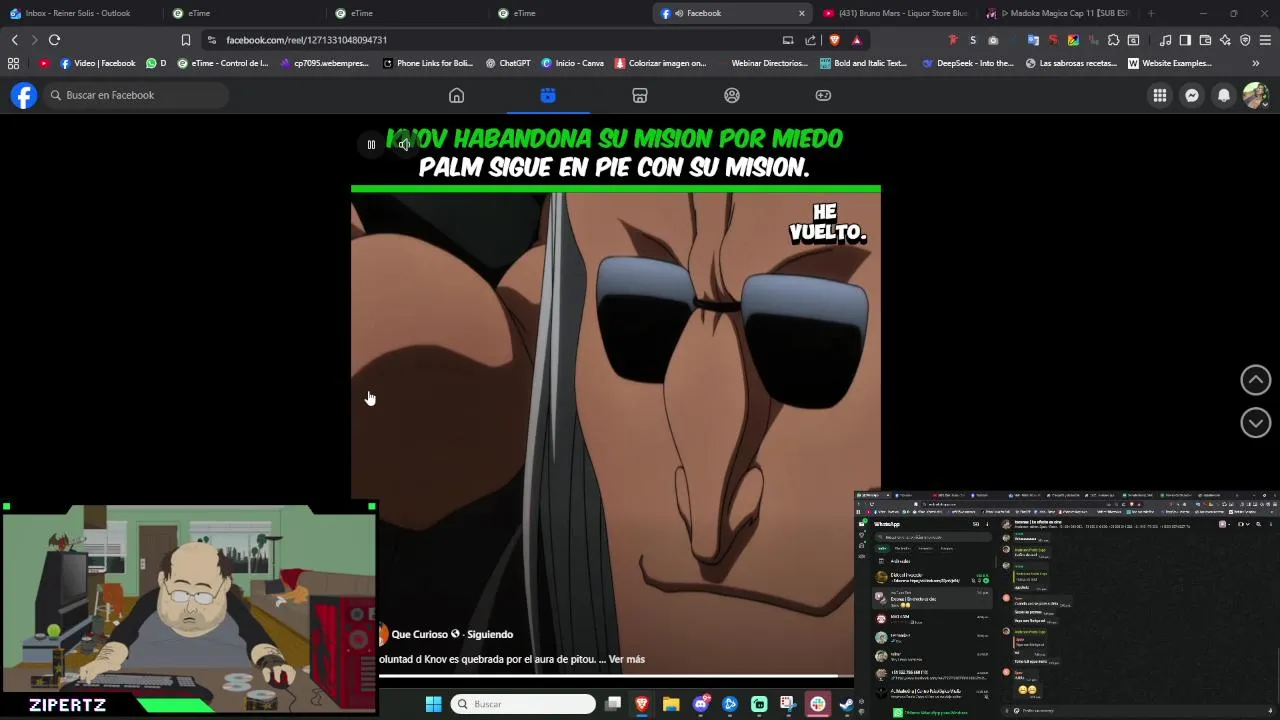The width and height of the screenshot is (1280, 720).
Task: Expand the caption with Ver más
Action: pyautogui.click(x=627, y=659)
